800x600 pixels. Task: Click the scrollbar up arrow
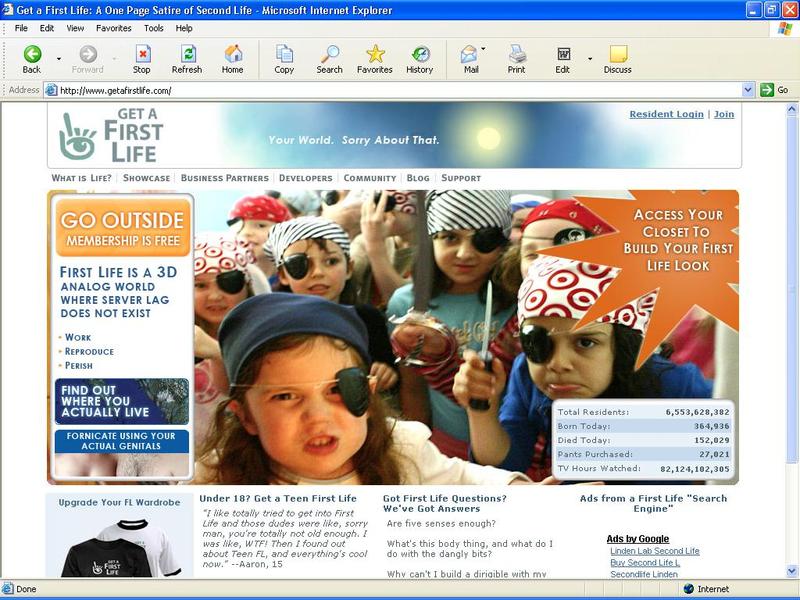[792, 109]
